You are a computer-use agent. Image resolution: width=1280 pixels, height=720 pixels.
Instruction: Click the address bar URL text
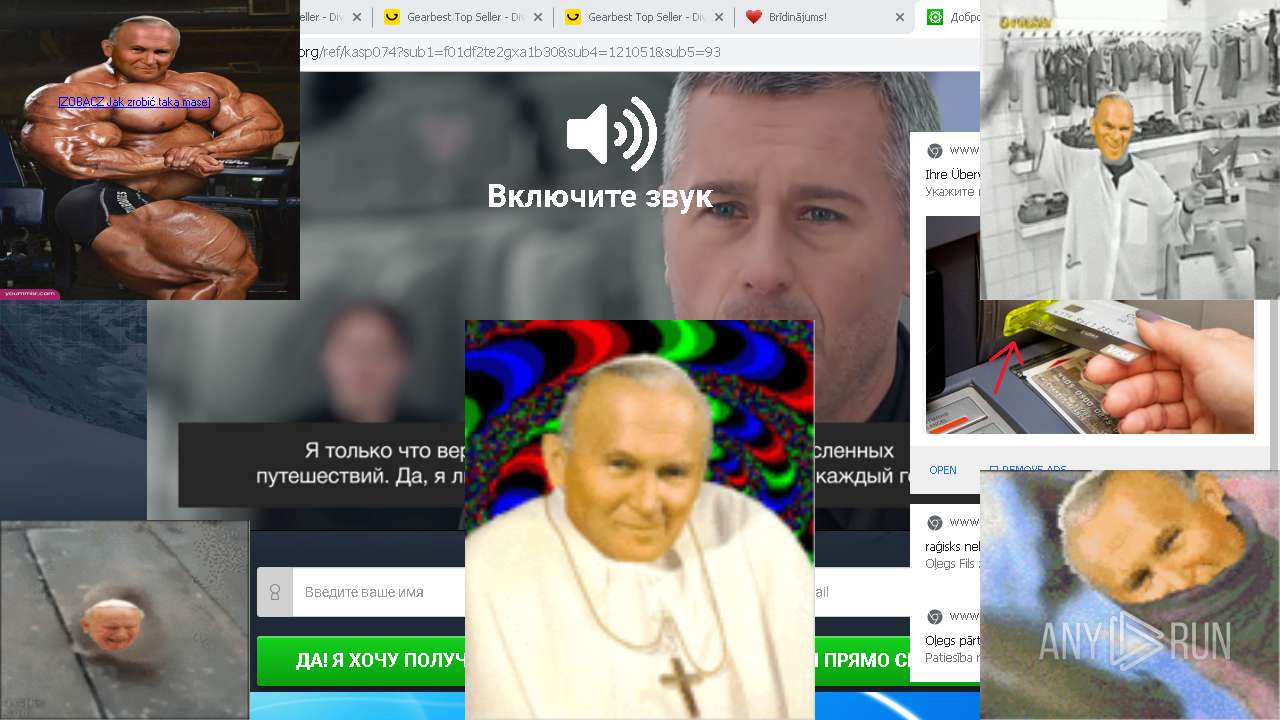[x=510, y=52]
